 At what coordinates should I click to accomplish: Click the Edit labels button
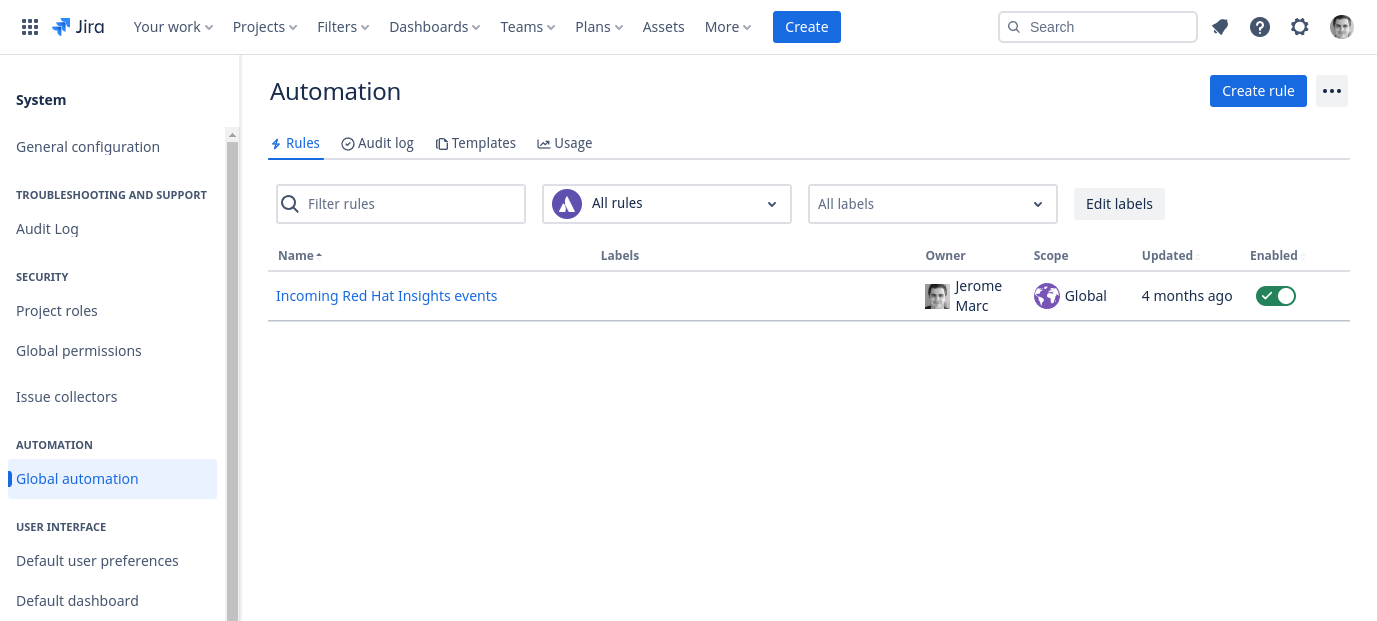pyautogui.click(x=1119, y=204)
